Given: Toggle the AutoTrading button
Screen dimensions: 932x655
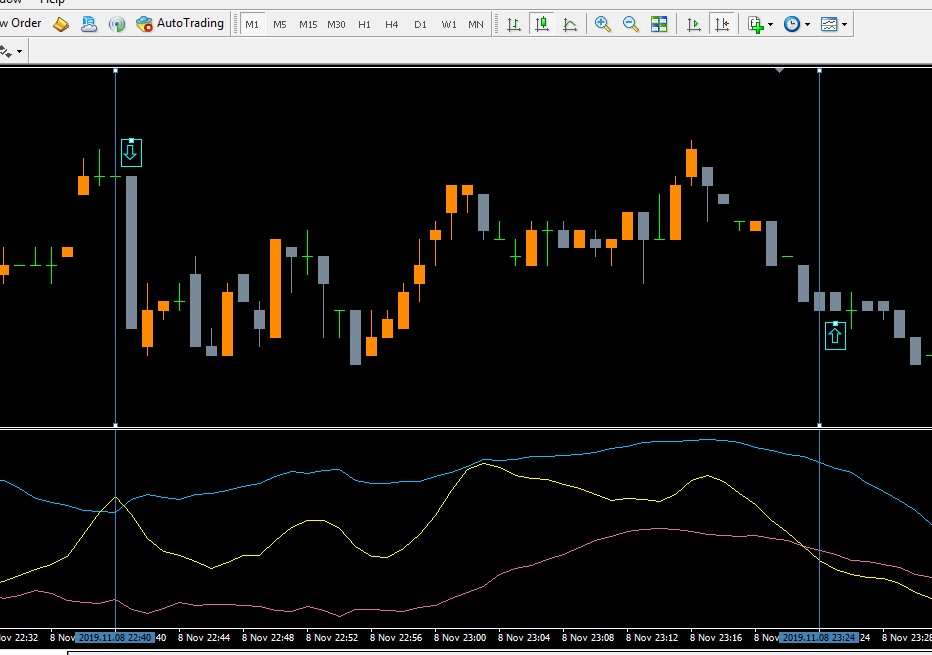Looking at the screenshot, I should click(x=180, y=24).
